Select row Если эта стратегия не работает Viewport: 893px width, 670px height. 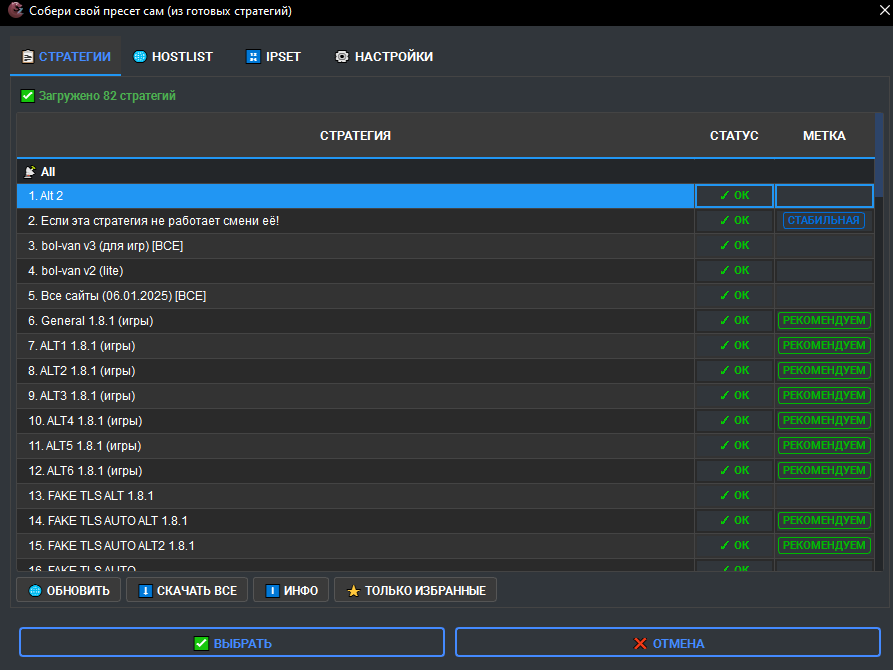point(355,221)
